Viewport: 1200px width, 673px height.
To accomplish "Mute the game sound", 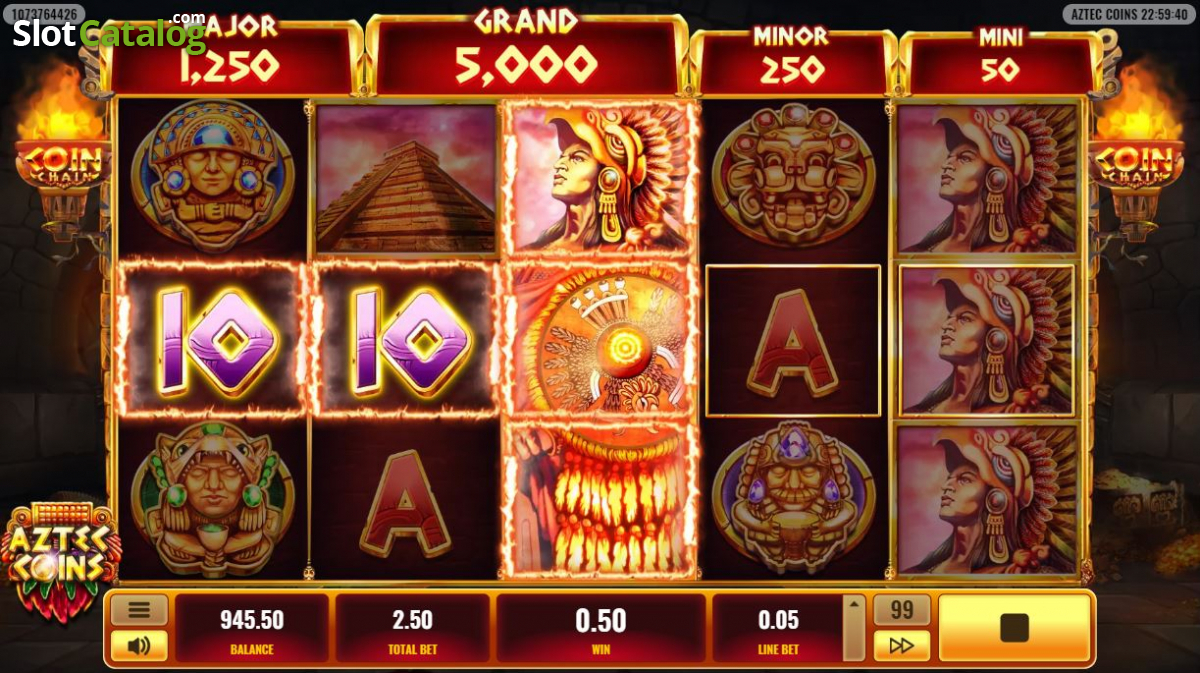I will 139,645.
